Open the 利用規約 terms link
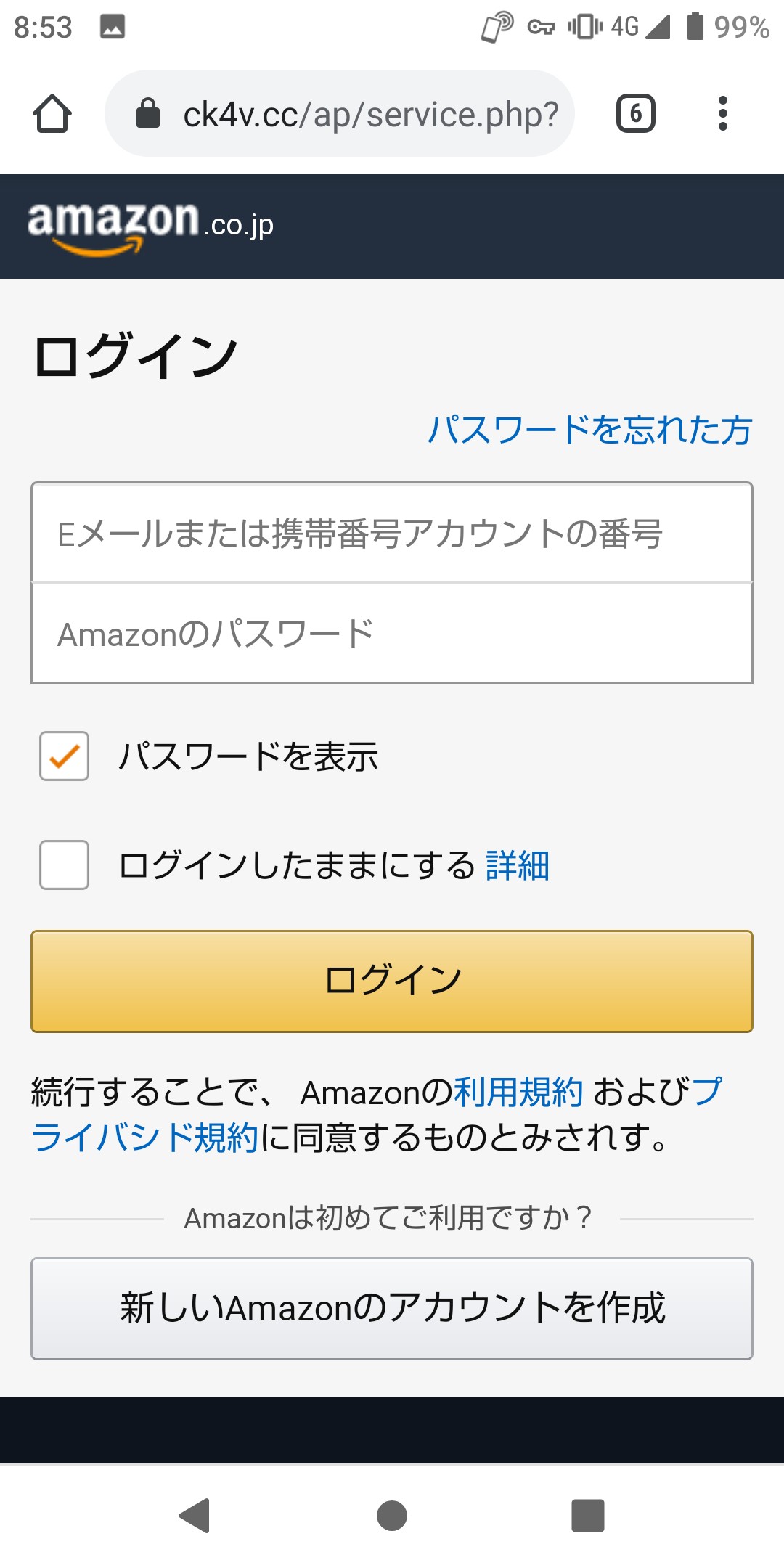Viewport: 784px width, 1568px height. [518, 1092]
